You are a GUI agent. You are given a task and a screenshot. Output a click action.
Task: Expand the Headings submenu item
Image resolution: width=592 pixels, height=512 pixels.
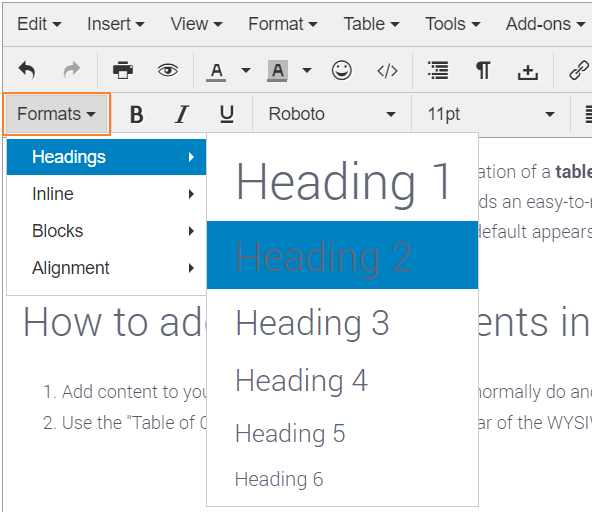pyautogui.click(x=106, y=157)
